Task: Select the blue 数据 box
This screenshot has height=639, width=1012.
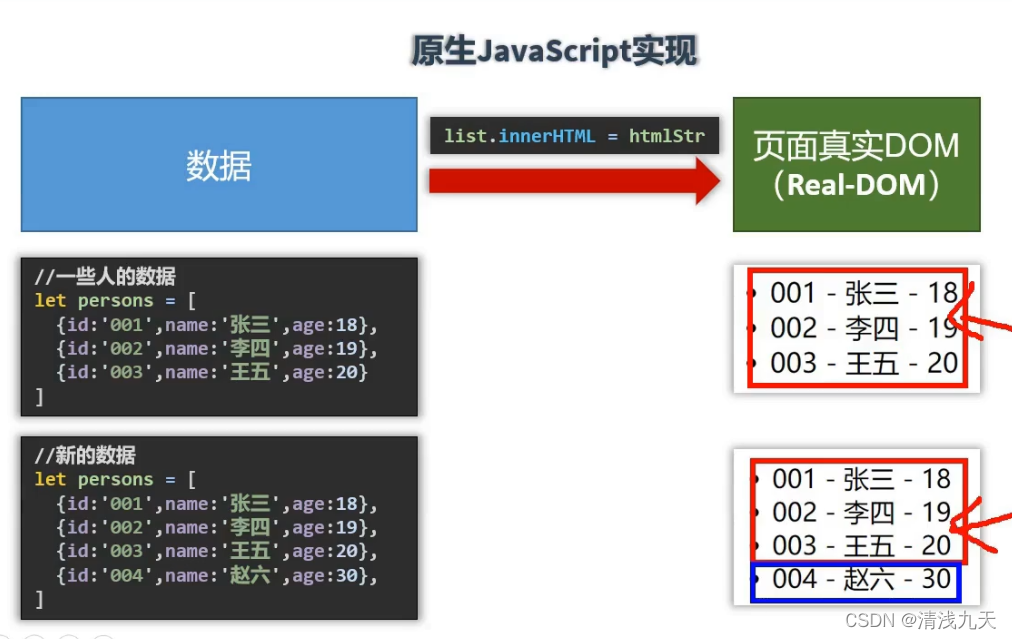Action: 219,165
